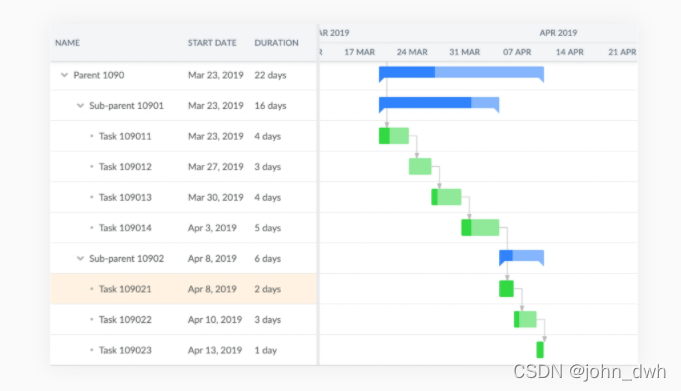Click the 5 days duration cell
Image resolution: width=681 pixels, height=391 pixels.
point(268,228)
